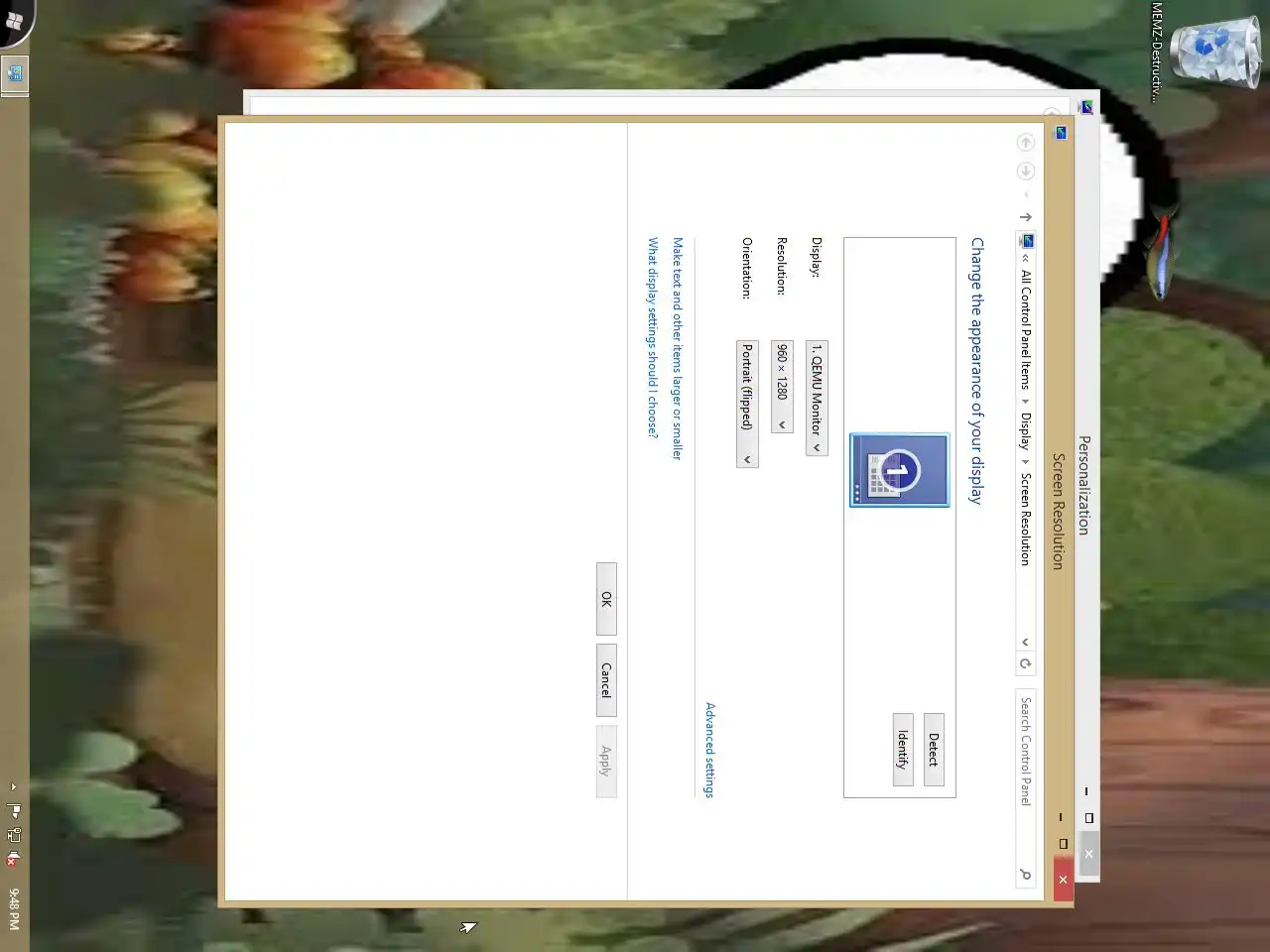Minimize the Personalization window

[1087, 791]
